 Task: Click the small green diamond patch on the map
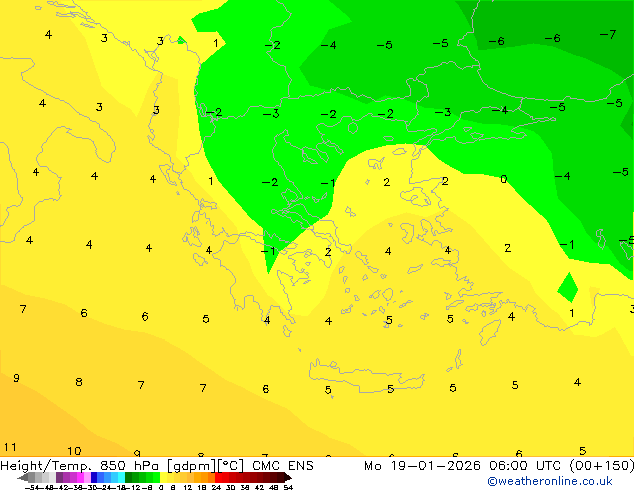(x=568, y=288)
